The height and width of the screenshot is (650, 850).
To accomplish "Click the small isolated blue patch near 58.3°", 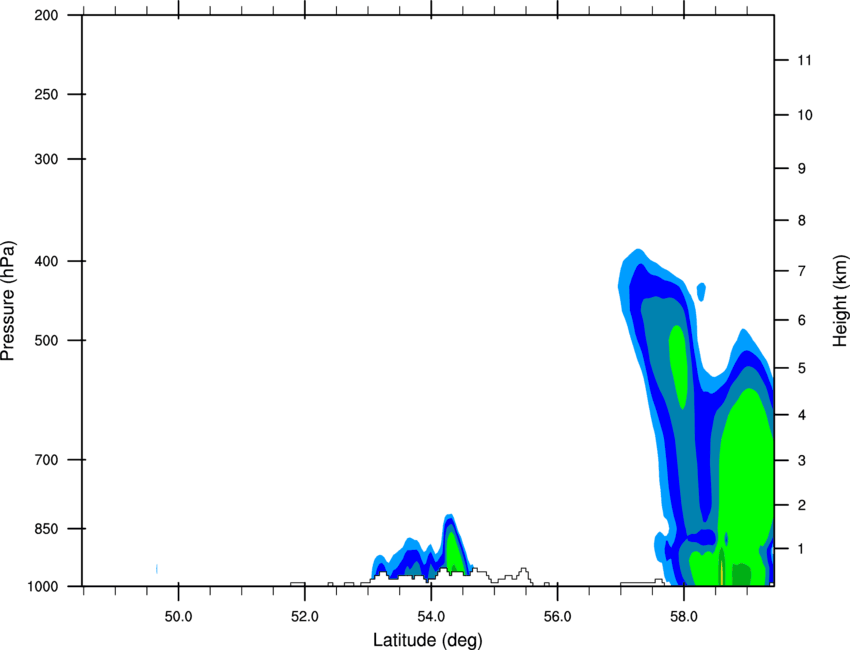I will (x=701, y=292).
